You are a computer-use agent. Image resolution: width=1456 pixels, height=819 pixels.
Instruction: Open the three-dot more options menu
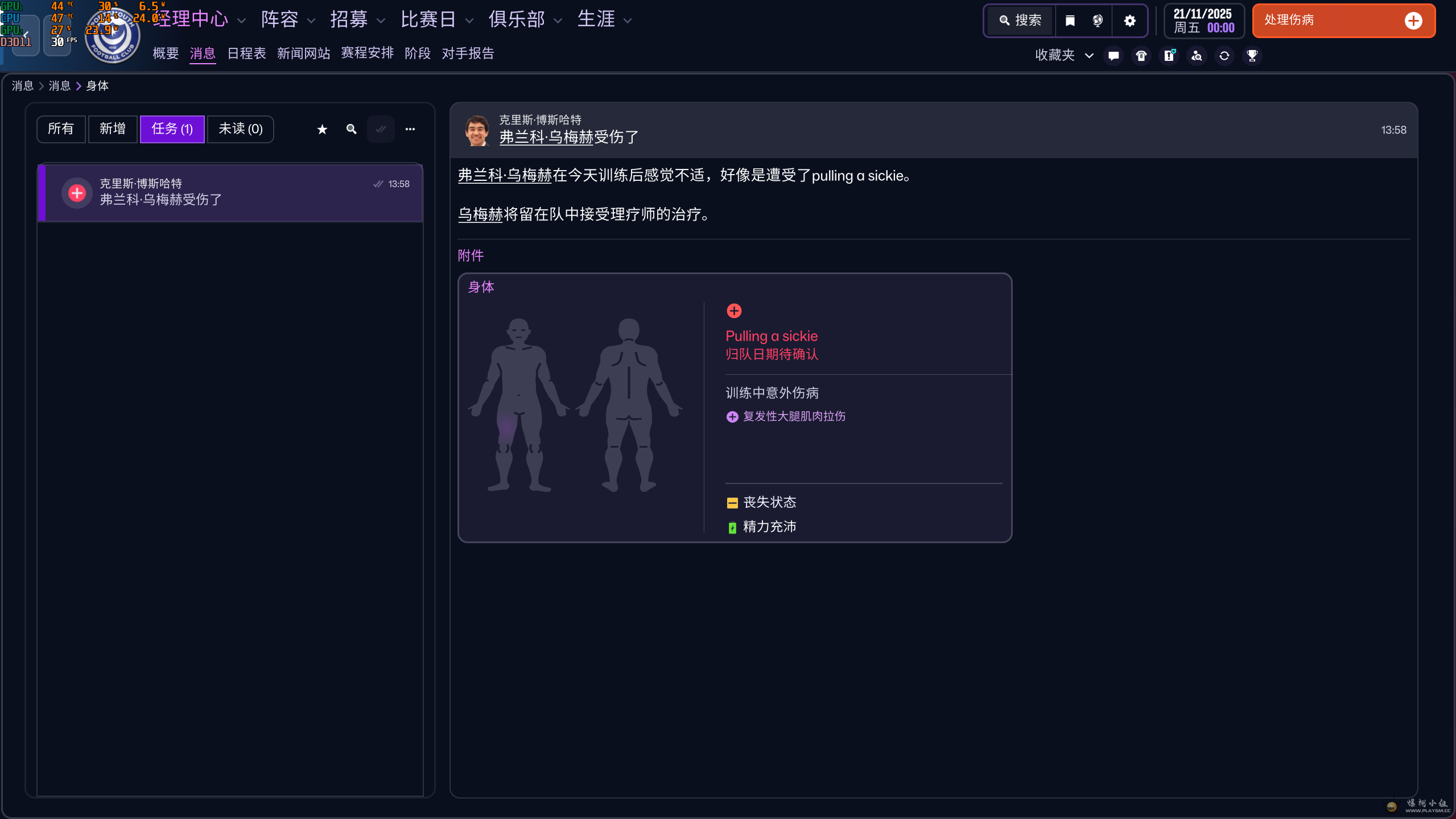(x=410, y=129)
